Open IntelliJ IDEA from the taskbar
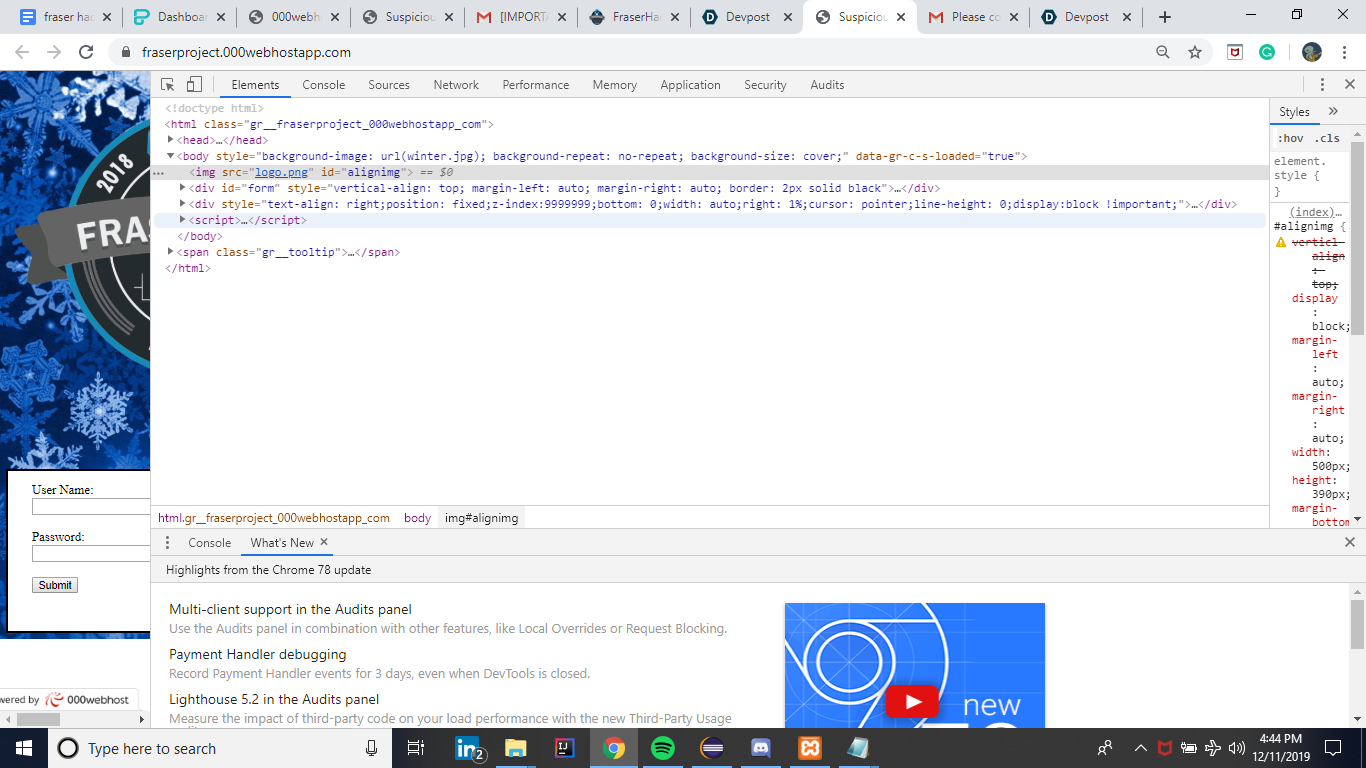Viewport: 1366px width, 768px height. point(564,748)
